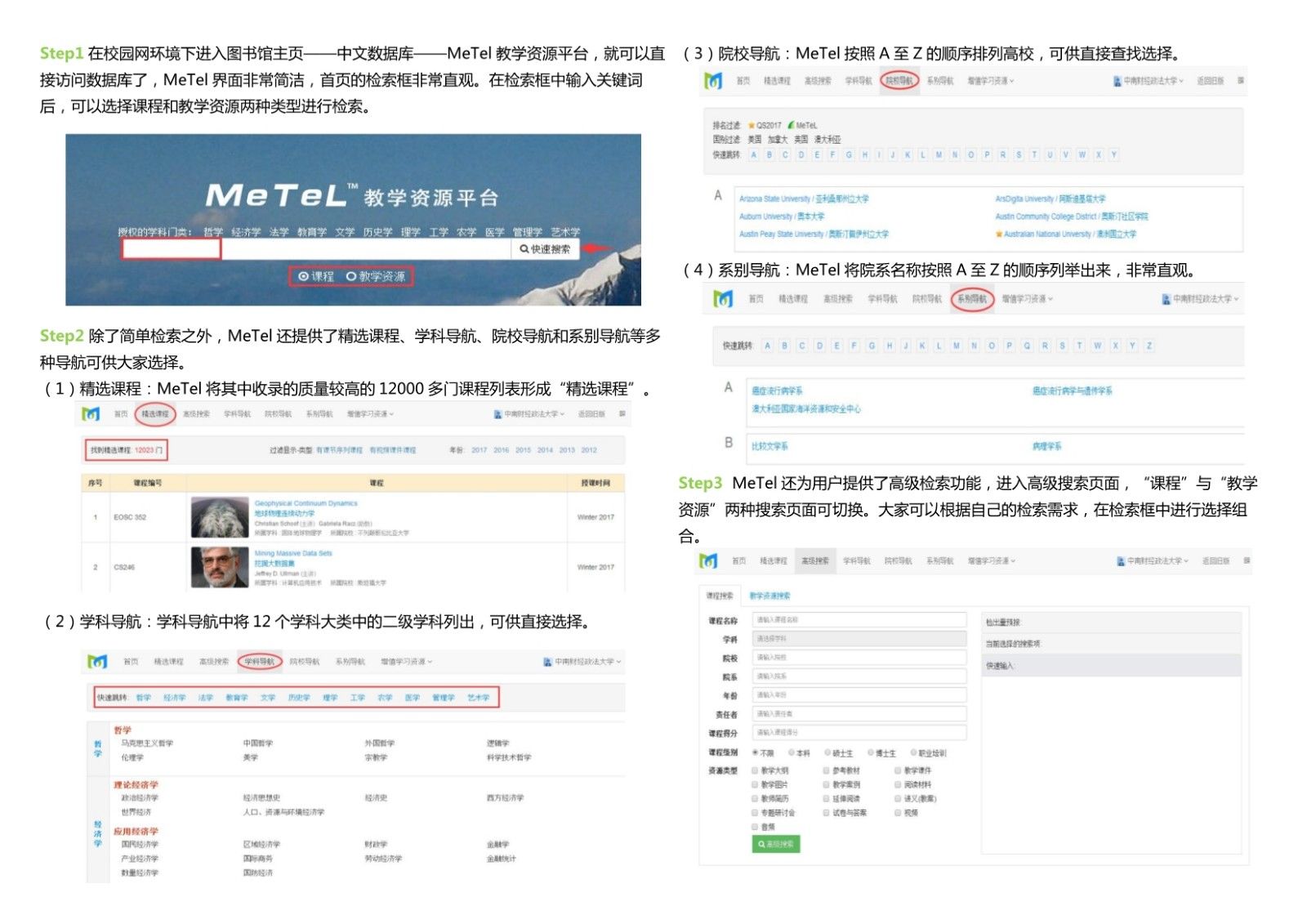Viewport: 1307px width, 924px height.
Task: Click Arizona State University link
Action: (804, 199)
